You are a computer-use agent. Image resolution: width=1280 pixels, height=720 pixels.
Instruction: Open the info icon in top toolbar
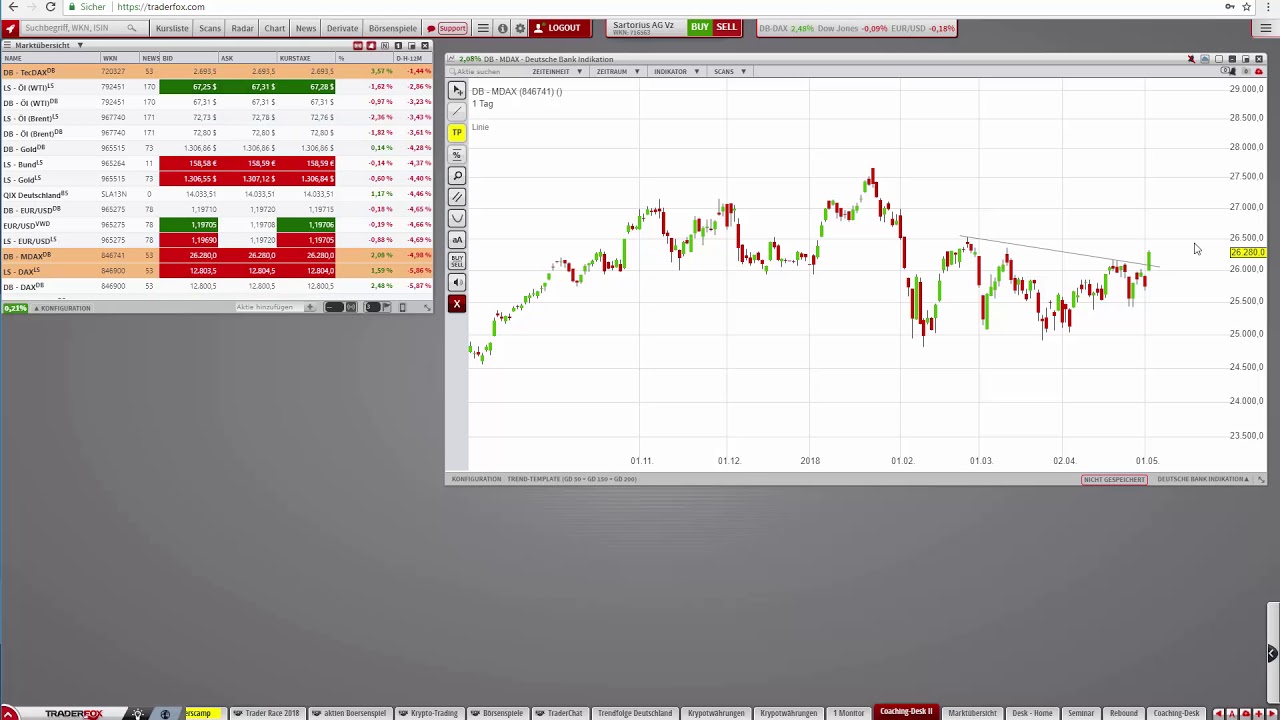coord(502,28)
